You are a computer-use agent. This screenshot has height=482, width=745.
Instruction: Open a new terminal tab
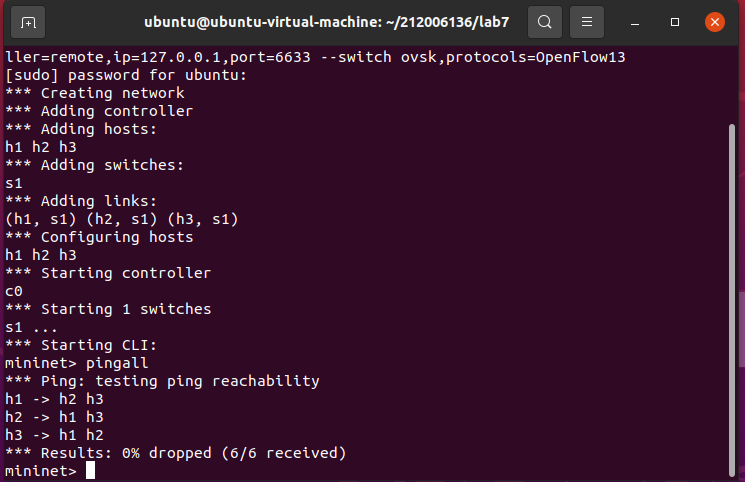pyautogui.click(x=28, y=22)
